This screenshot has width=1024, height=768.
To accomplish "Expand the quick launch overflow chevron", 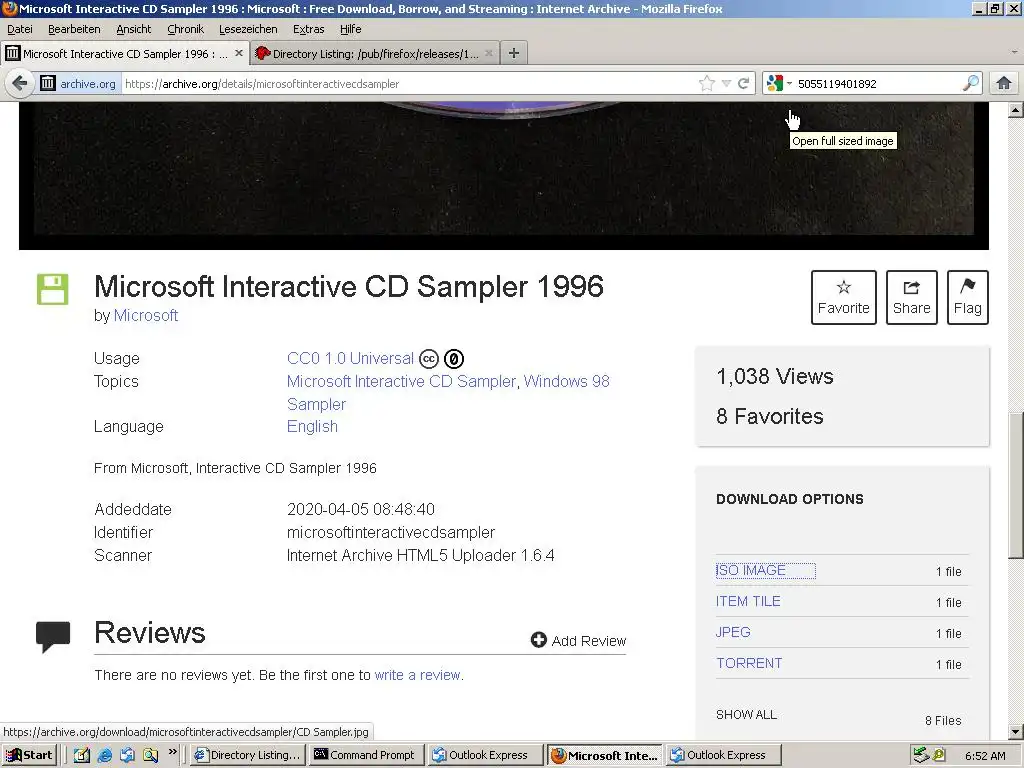I will [x=172, y=752].
